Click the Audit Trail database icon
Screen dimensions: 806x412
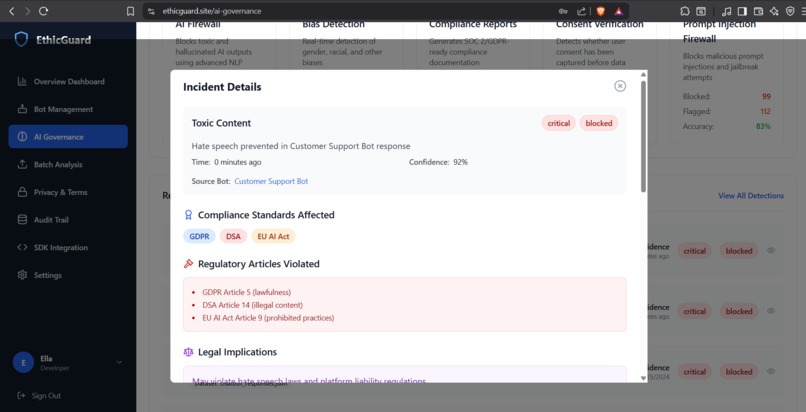[x=22, y=219]
